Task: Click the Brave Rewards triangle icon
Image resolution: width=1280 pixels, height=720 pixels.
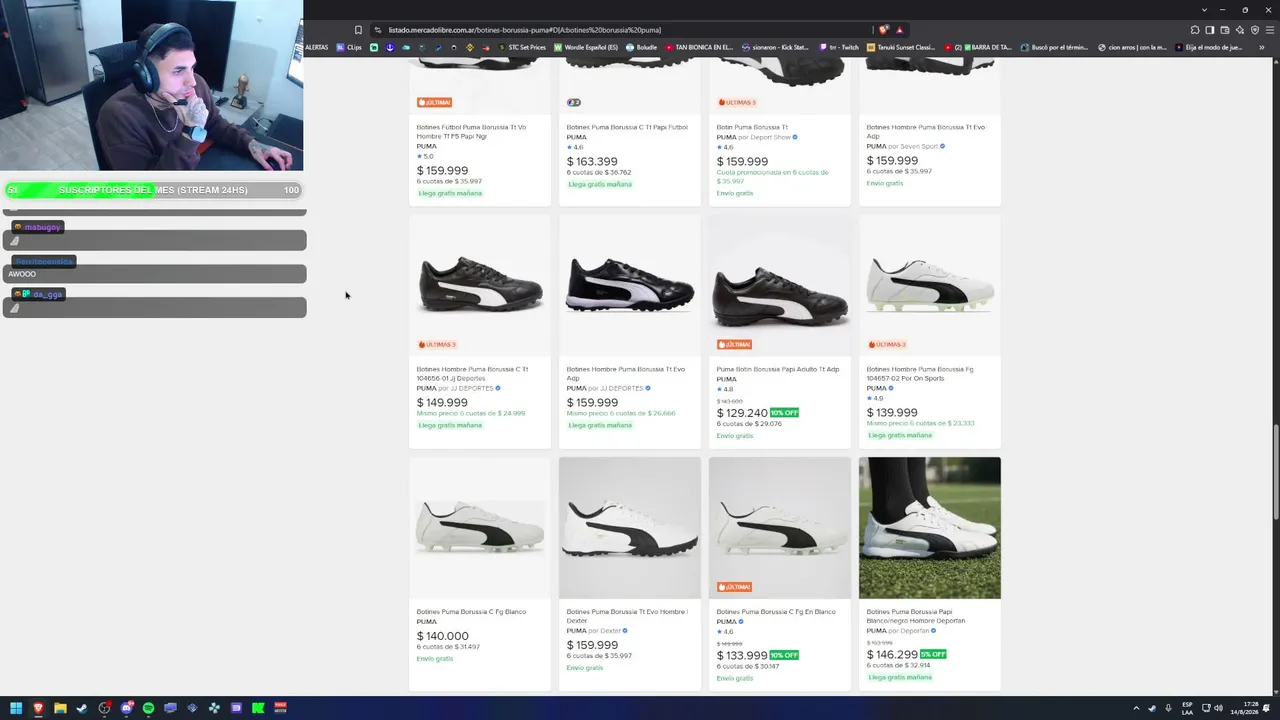Action: pos(899,30)
